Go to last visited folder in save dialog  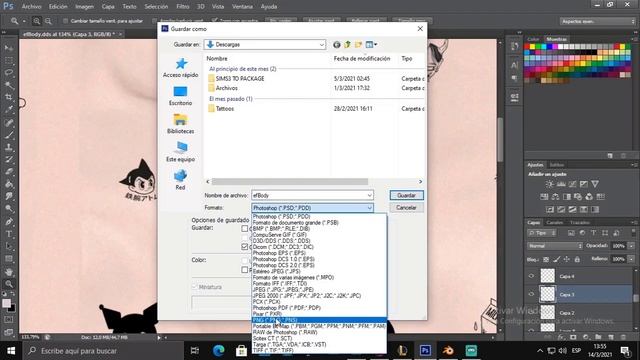pos(337,44)
